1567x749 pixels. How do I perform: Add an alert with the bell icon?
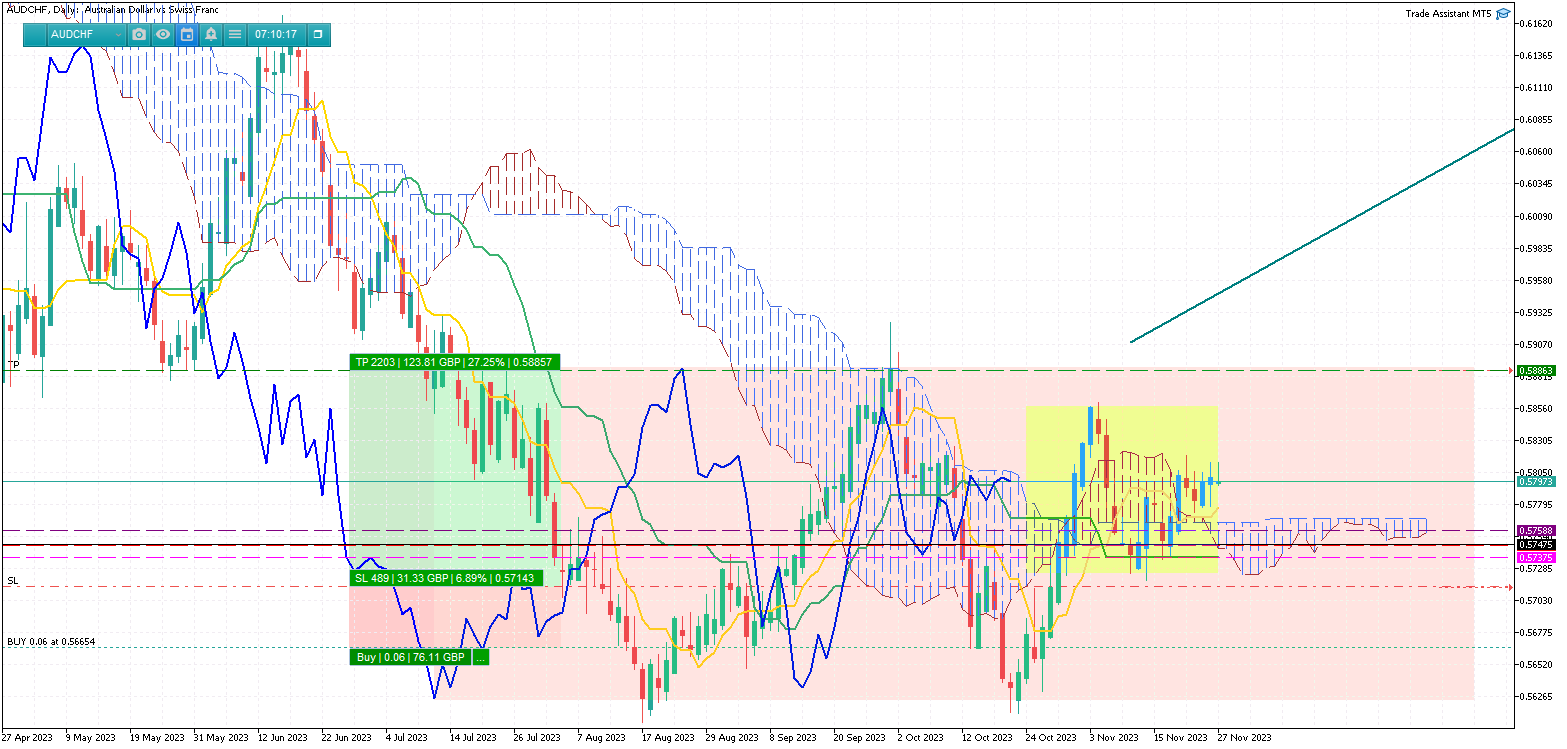click(211, 34)
